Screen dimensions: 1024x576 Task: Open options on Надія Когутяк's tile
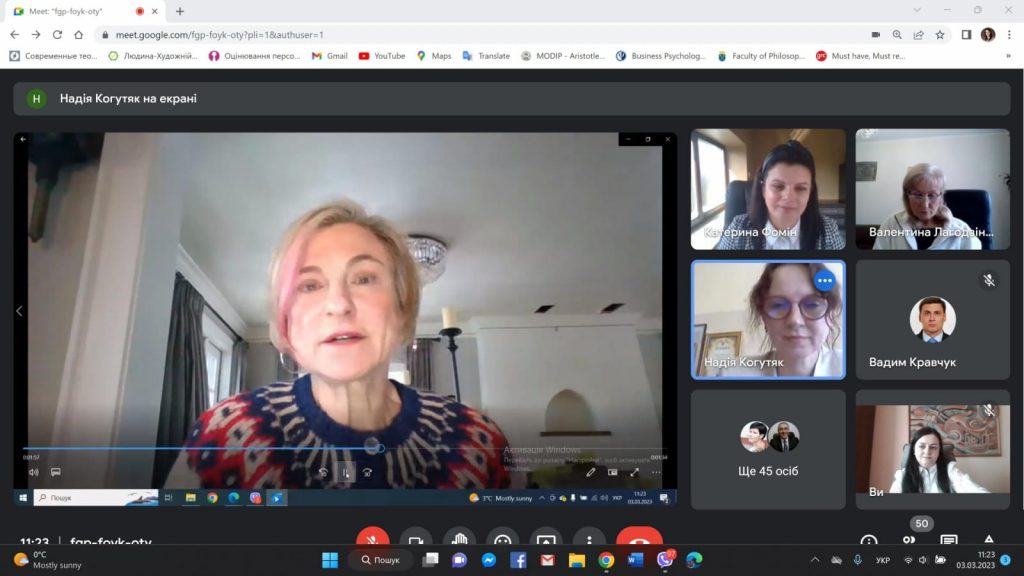(x=824, y=281)
